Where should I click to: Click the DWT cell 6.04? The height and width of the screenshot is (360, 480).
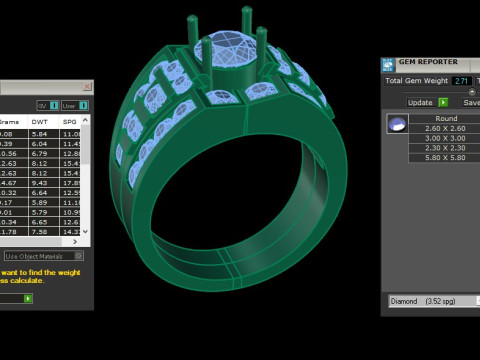click(44, 144)
